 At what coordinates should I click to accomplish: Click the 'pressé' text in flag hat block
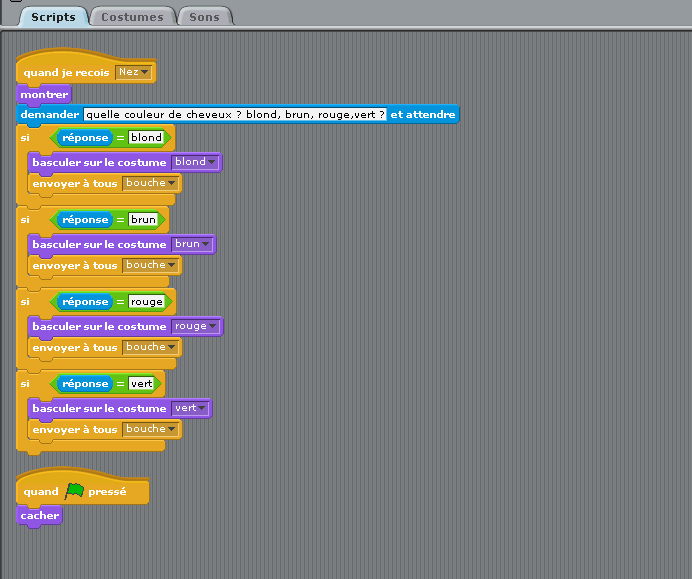pyautogui.click(x=107, y=492)
